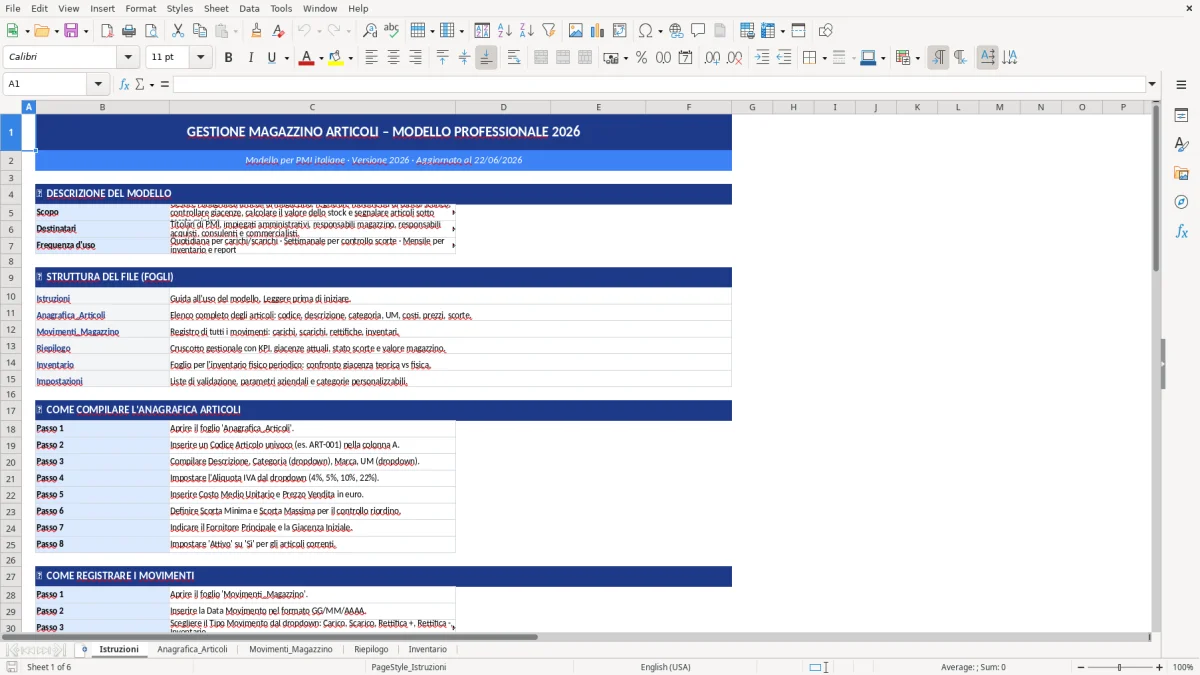
Task: Click the Copy icon
Action: coord(199,31)
